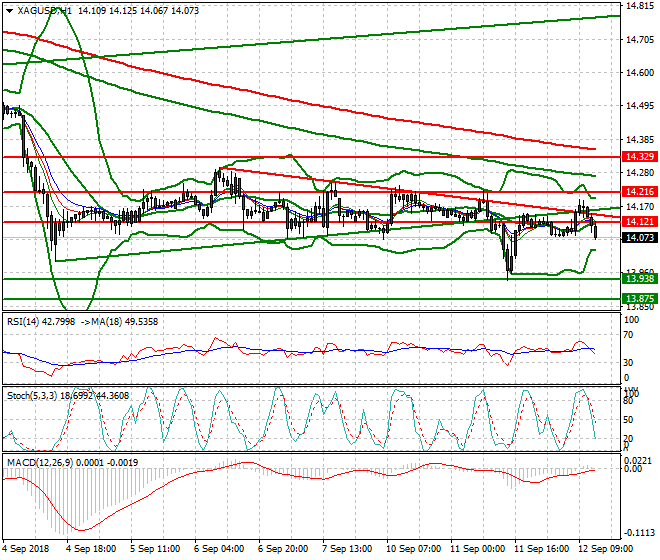Screen dimensions: 660x560
Task: Select the green 13.875 support level tag
Action: (639, 299)
